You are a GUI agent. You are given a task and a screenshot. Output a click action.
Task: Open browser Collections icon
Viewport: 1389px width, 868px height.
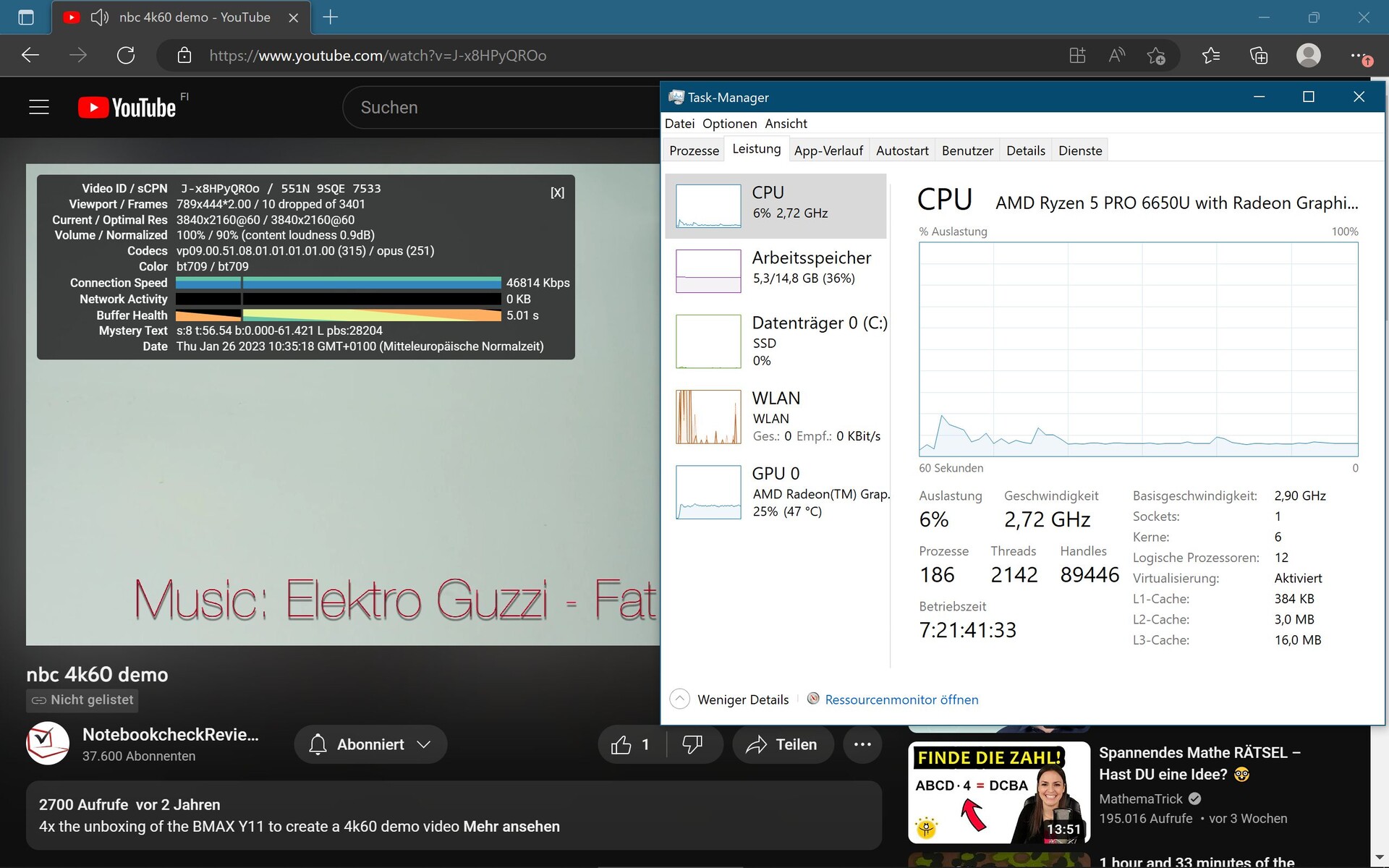[x=1259, y=56]
